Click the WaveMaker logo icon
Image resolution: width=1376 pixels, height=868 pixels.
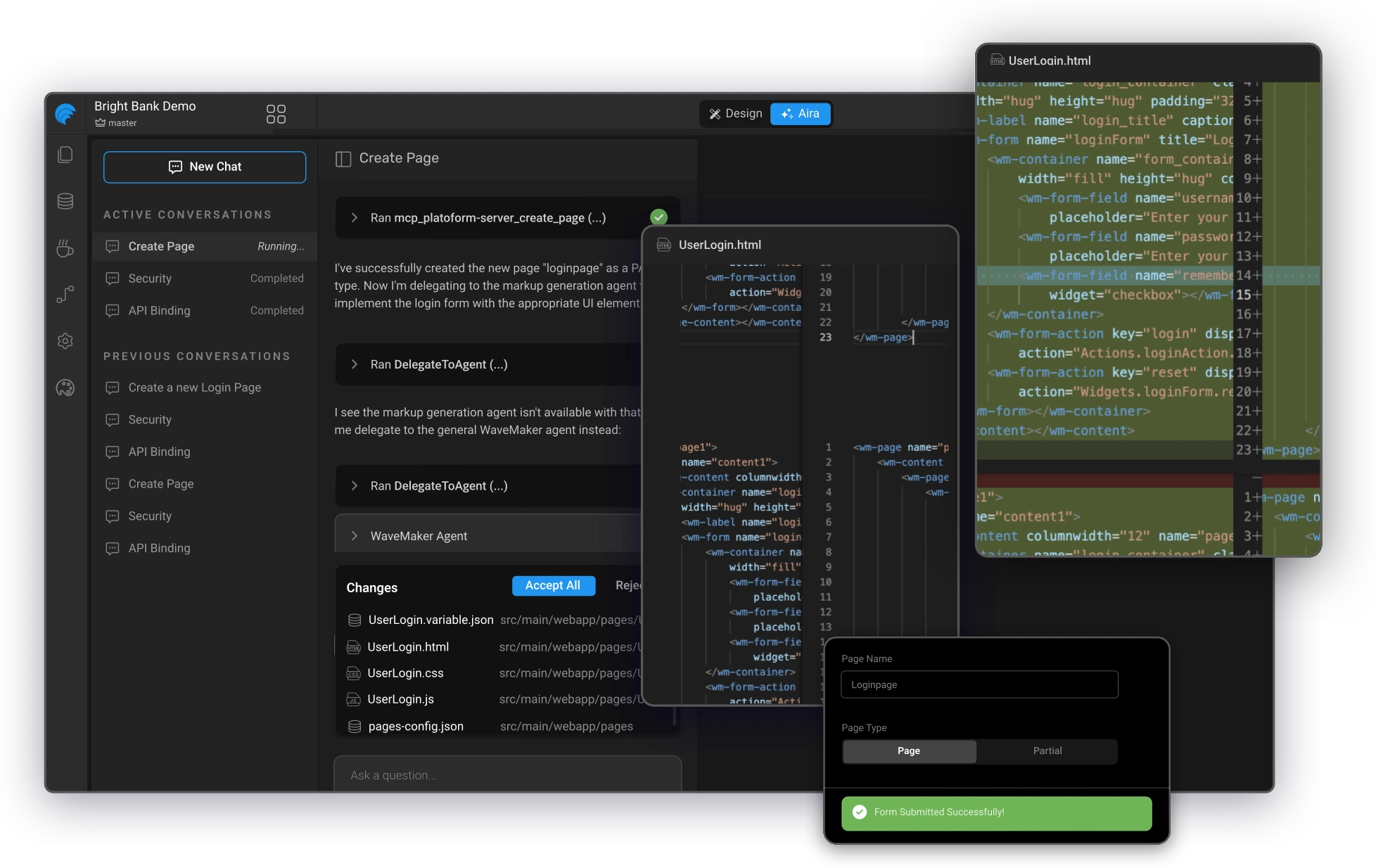(x=65, y=113)
